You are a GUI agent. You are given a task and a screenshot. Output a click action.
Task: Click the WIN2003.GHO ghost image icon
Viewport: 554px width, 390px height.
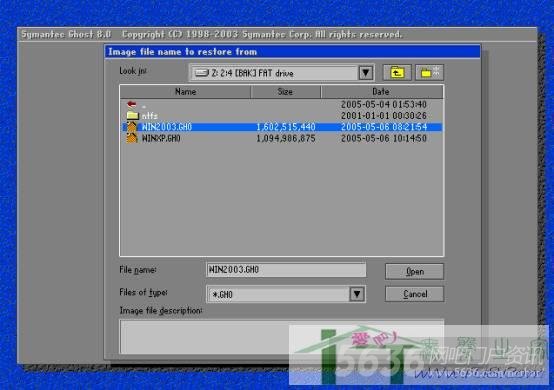(132, 127)
